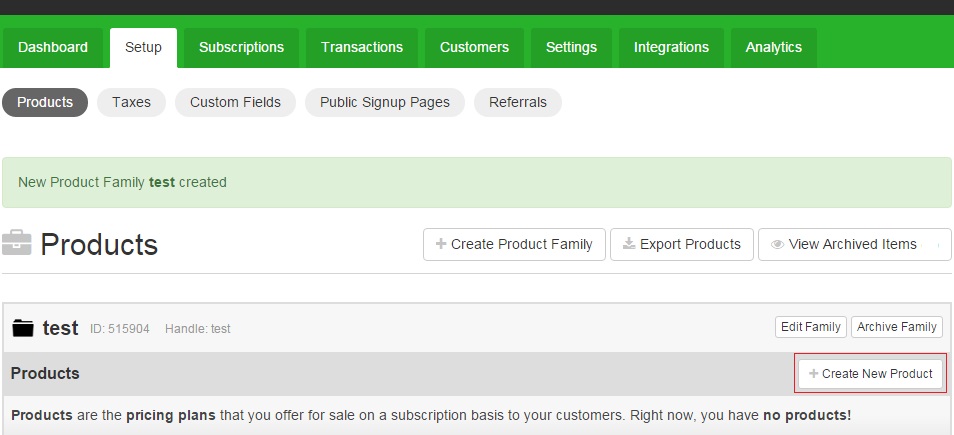This screenshot has height=435, width=954.
Task: Click the test product family name
Action: tap(60, 328)
